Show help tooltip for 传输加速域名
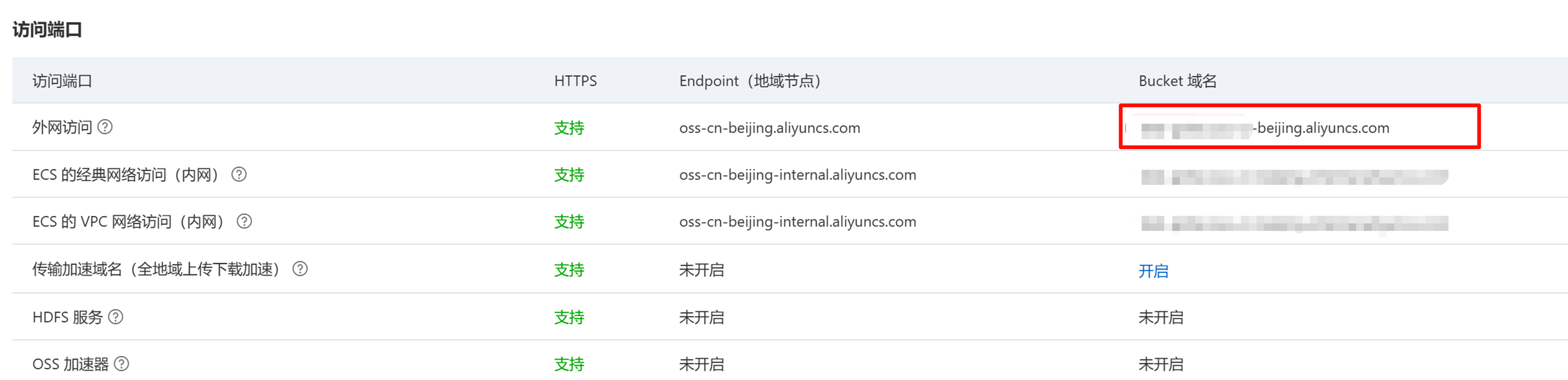This screenshot has width=1568, height=380. [300, 269]
